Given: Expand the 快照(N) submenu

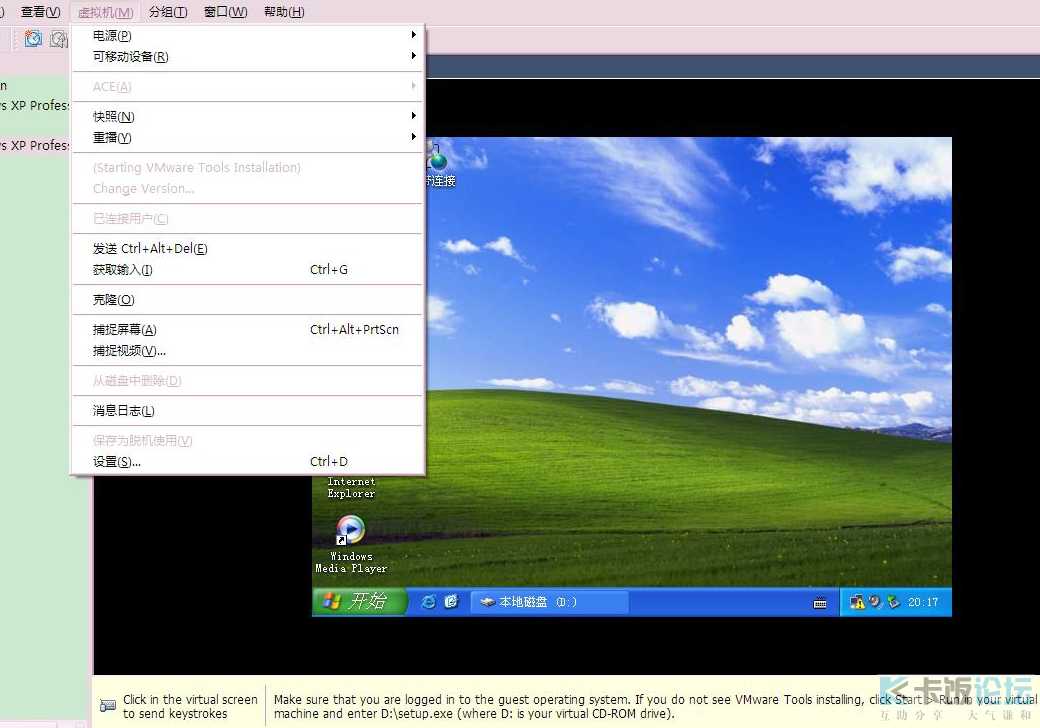Looking at the screenshot, I should 247,116.
